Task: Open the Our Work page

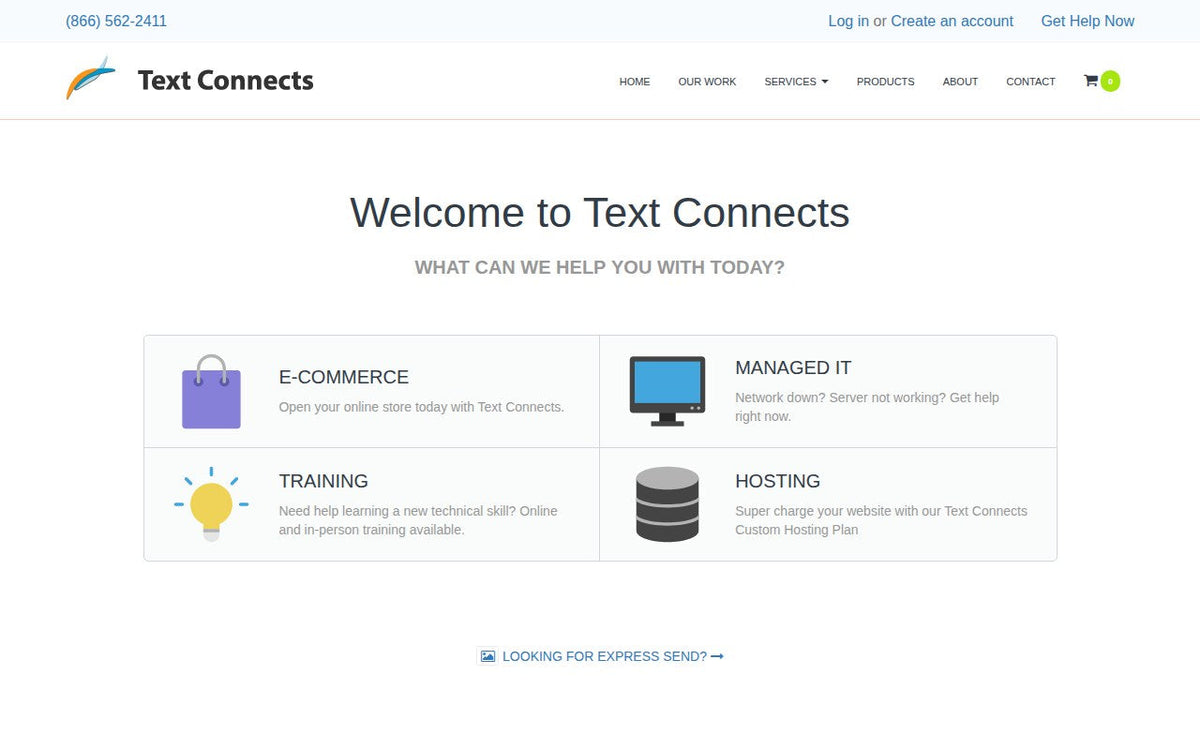Action: pos(707,82)
